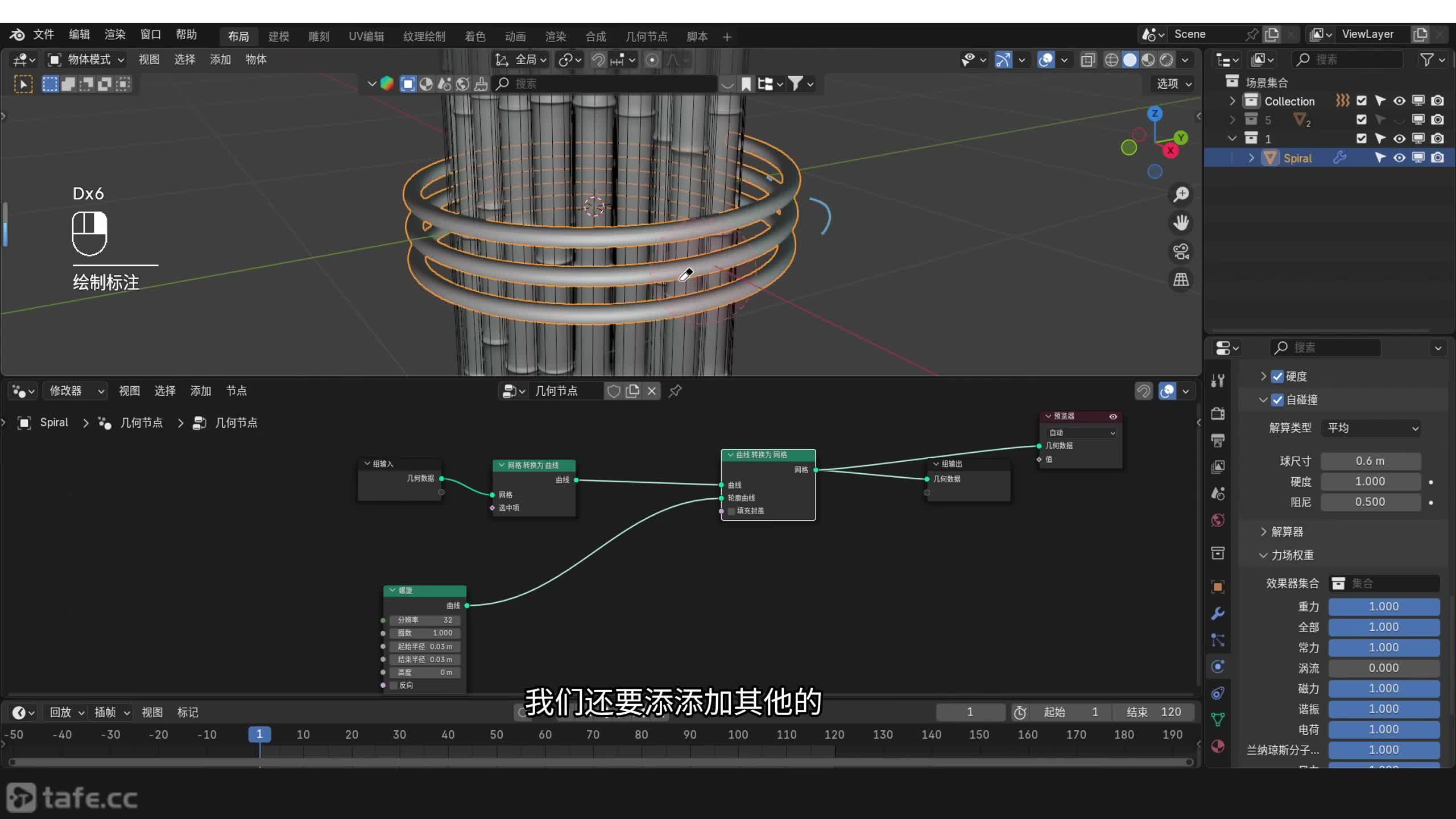Open the 节点 menu in node editor

click(x=237, y=391)
